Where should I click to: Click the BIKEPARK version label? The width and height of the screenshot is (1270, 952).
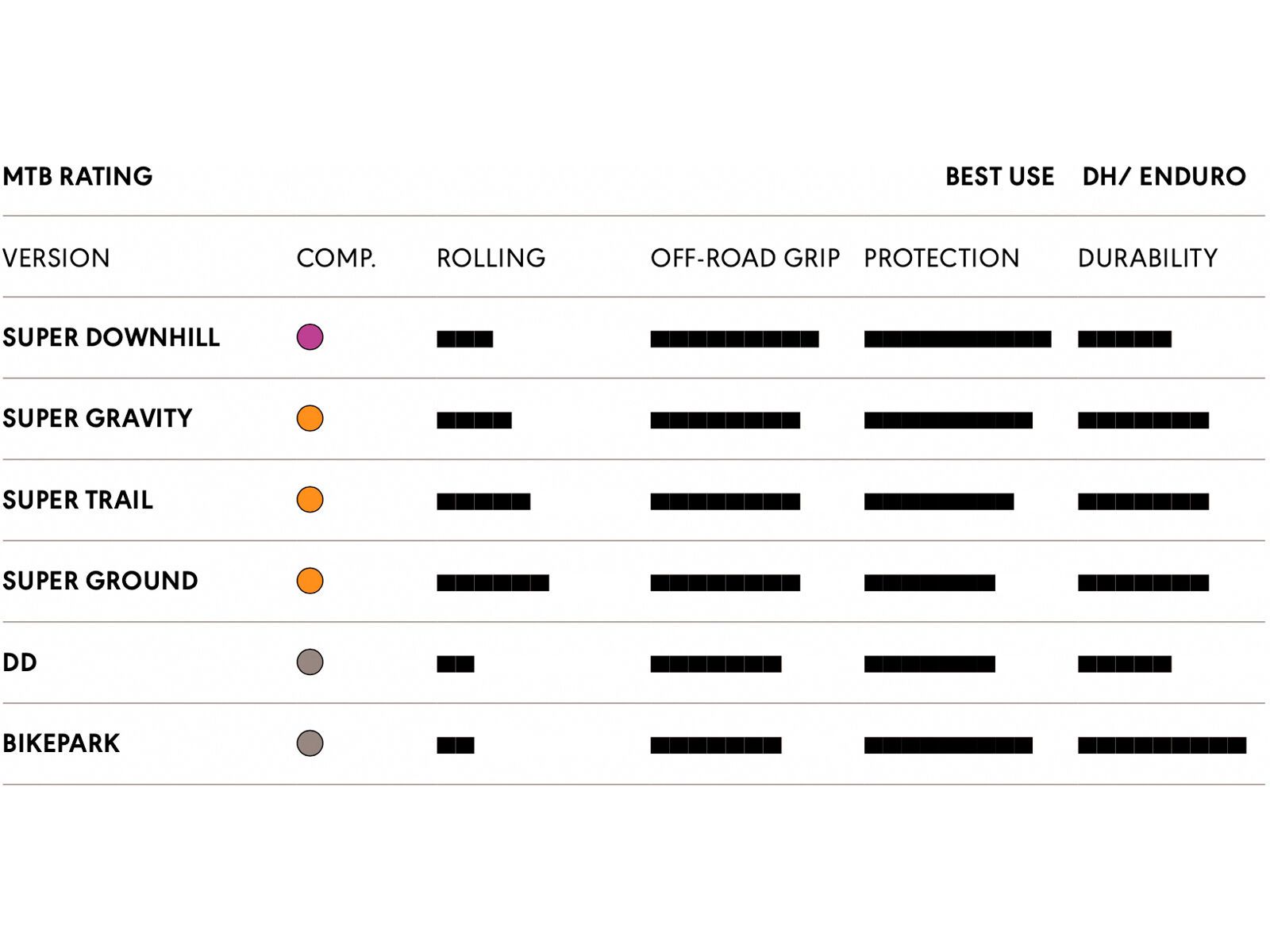click(x=61, y=743)
